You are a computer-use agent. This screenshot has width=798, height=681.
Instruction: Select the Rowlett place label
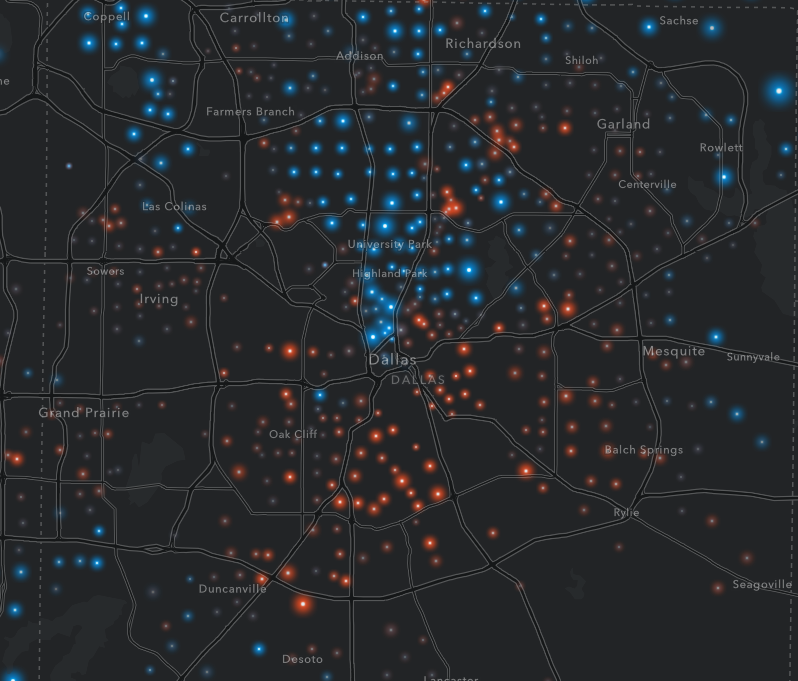pos(721,148)
